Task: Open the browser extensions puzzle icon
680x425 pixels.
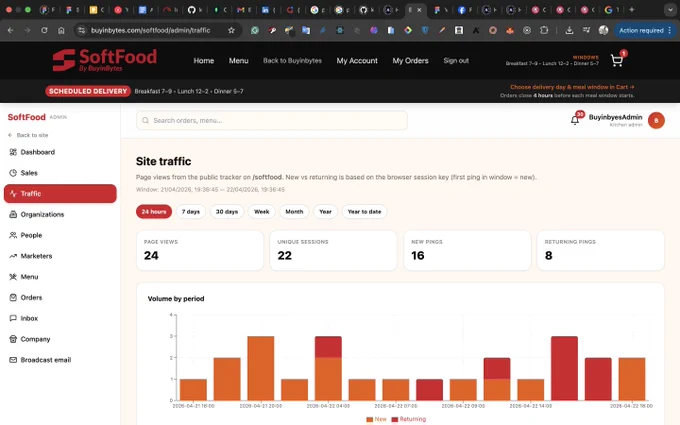Action: coord(544,30)
